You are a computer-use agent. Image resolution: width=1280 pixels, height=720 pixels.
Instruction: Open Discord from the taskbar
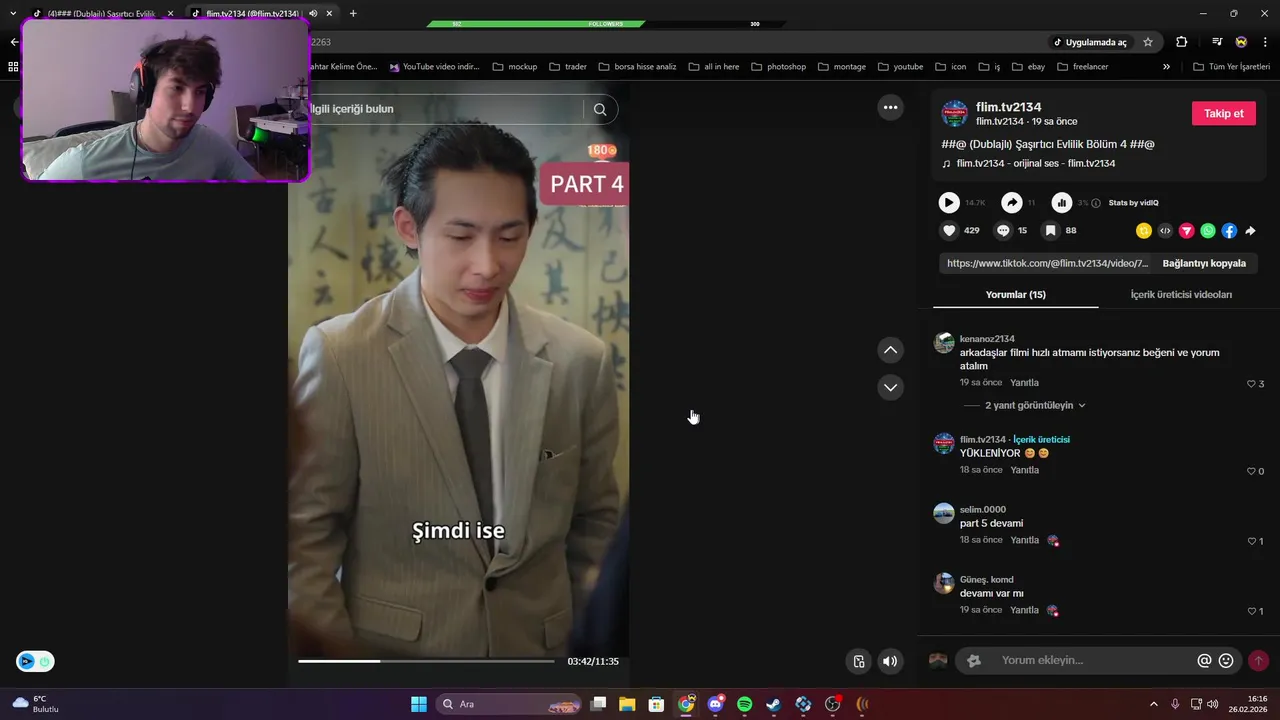[x=715, y=704]
